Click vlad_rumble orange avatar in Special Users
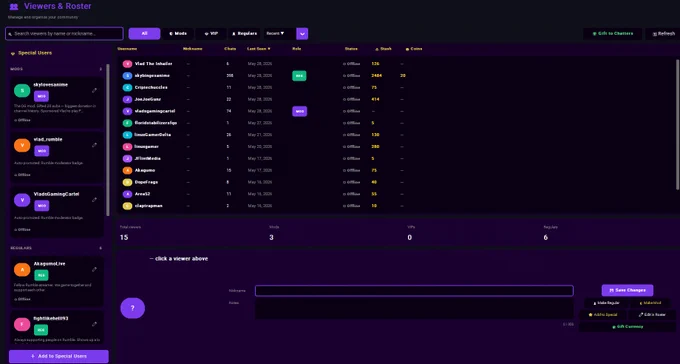 pyautogui.click(x=22, y=145)
